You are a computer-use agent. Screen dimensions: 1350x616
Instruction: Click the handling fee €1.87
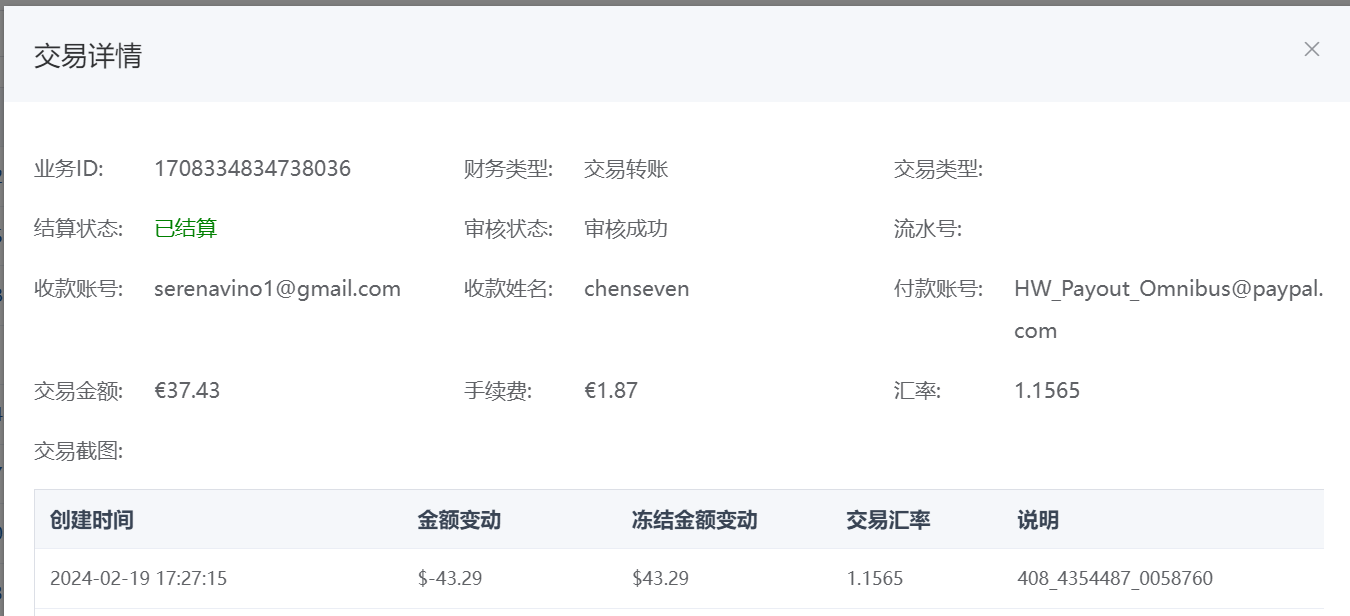[x=610, y=391]
